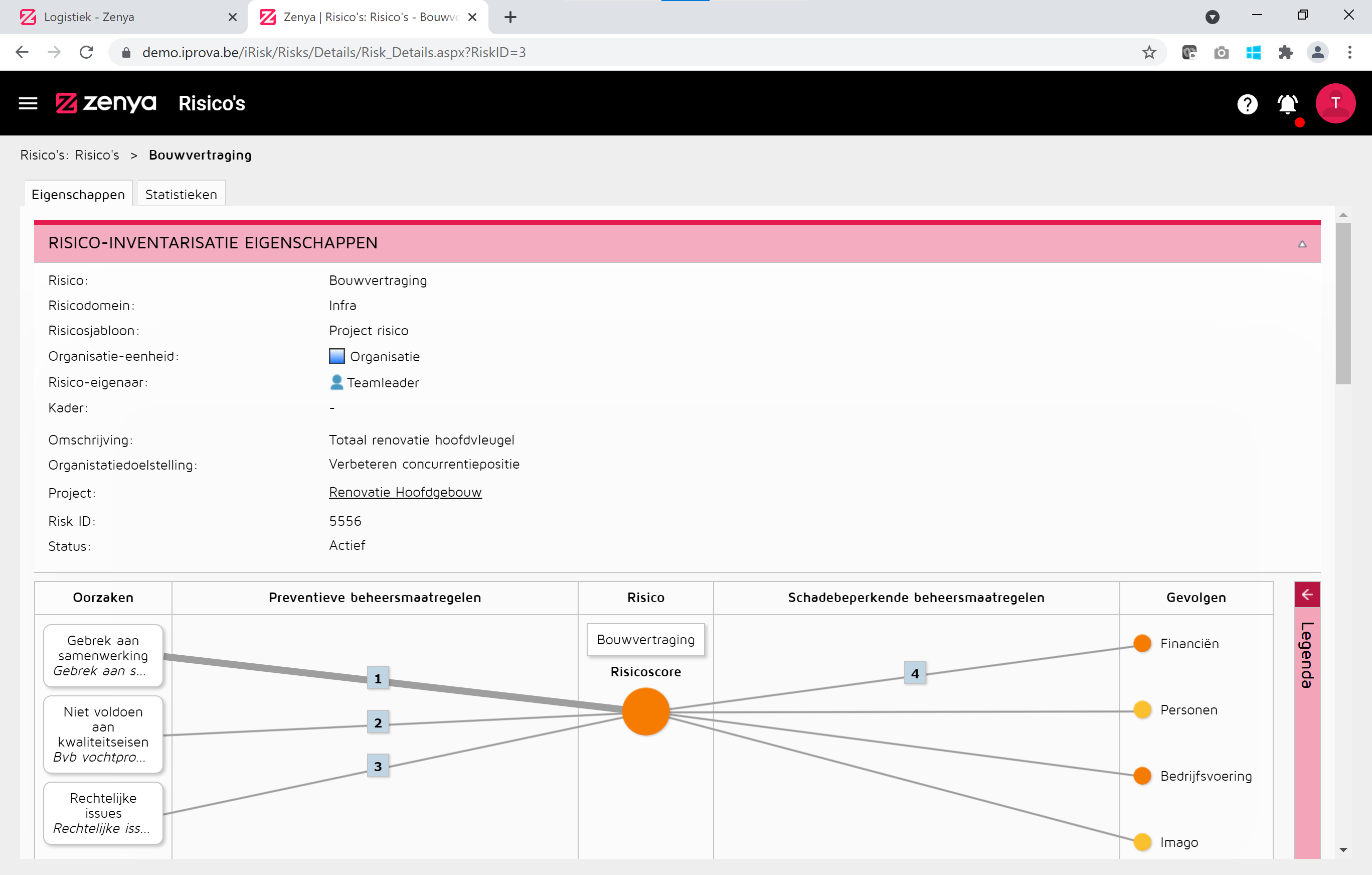Open Chrome three-dot menu
The image size is (1372, 875).
pos(1349,53)
